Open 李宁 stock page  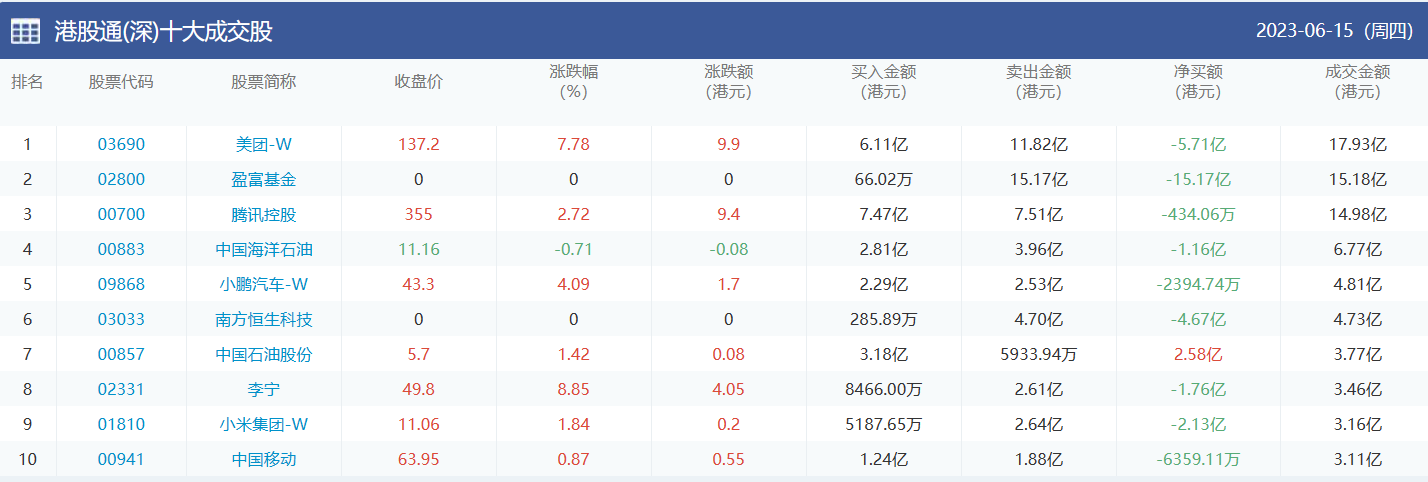click(x=263, y=389)
